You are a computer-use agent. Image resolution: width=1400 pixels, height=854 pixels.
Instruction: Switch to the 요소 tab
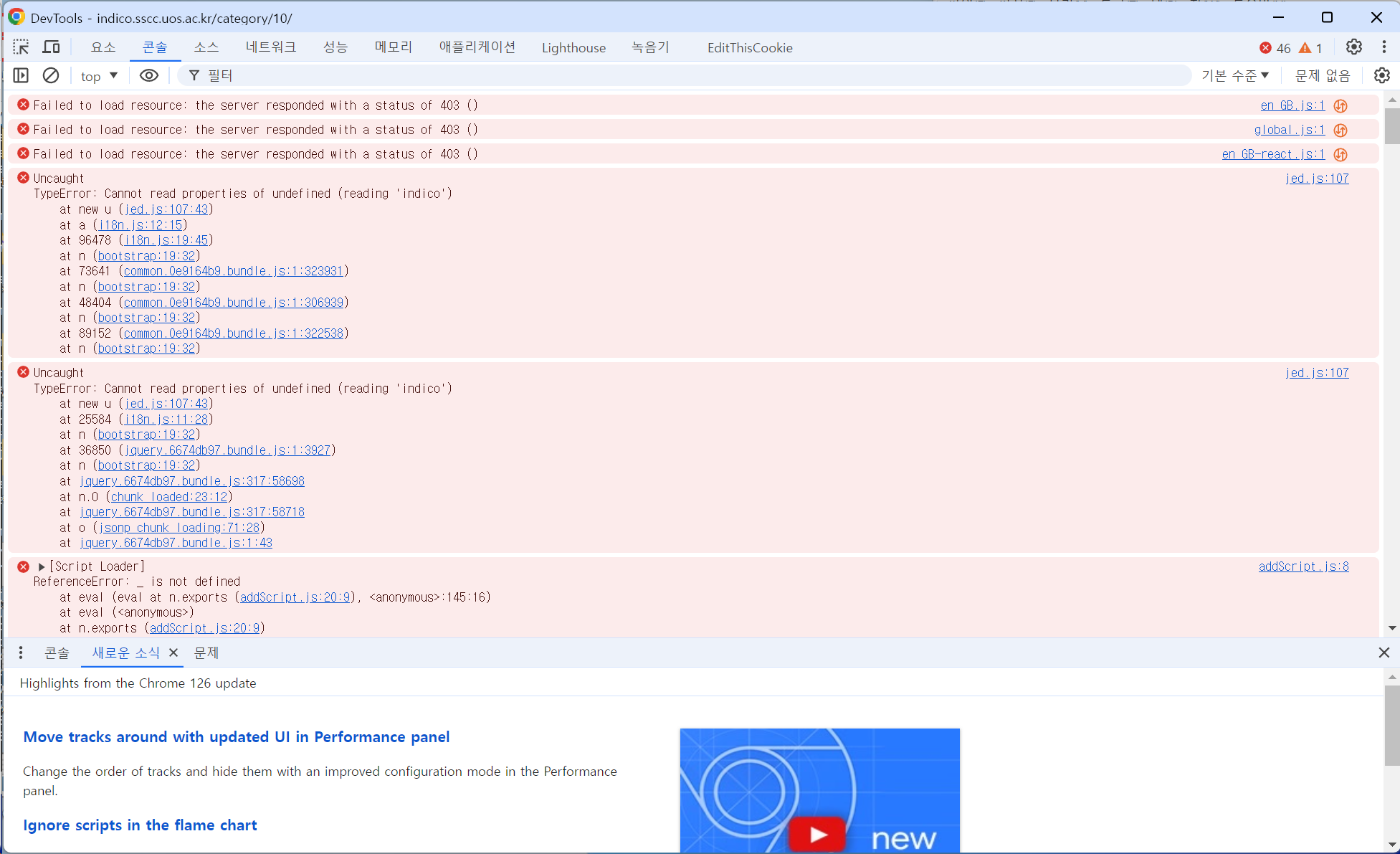103,47
